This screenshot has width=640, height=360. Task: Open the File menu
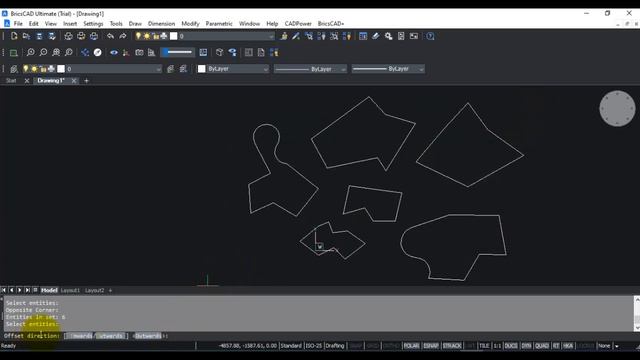(18, 24)
